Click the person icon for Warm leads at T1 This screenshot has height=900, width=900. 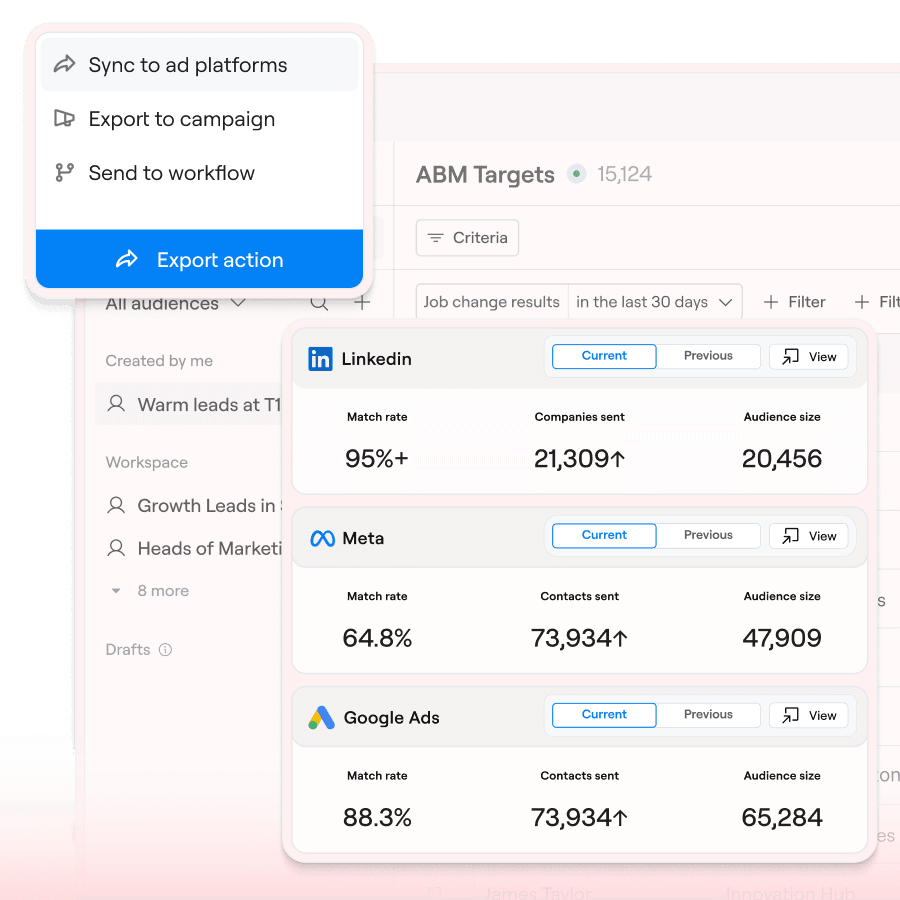pos(117,404)
